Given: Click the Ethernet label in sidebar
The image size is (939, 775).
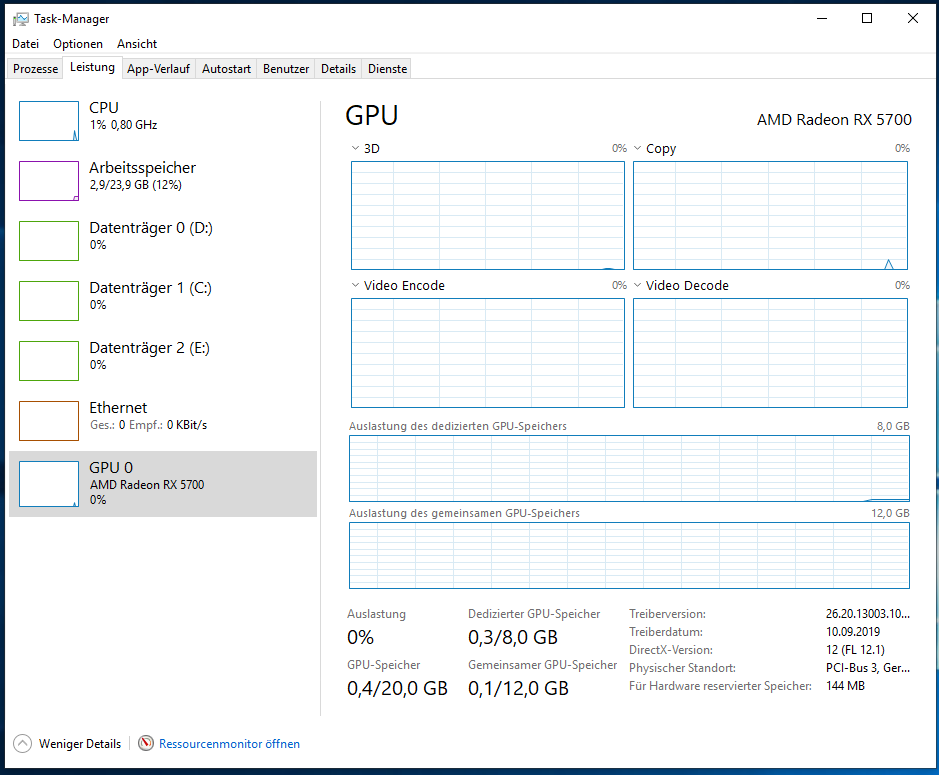Looking at the screenshot, I should [x=118, y=407].
